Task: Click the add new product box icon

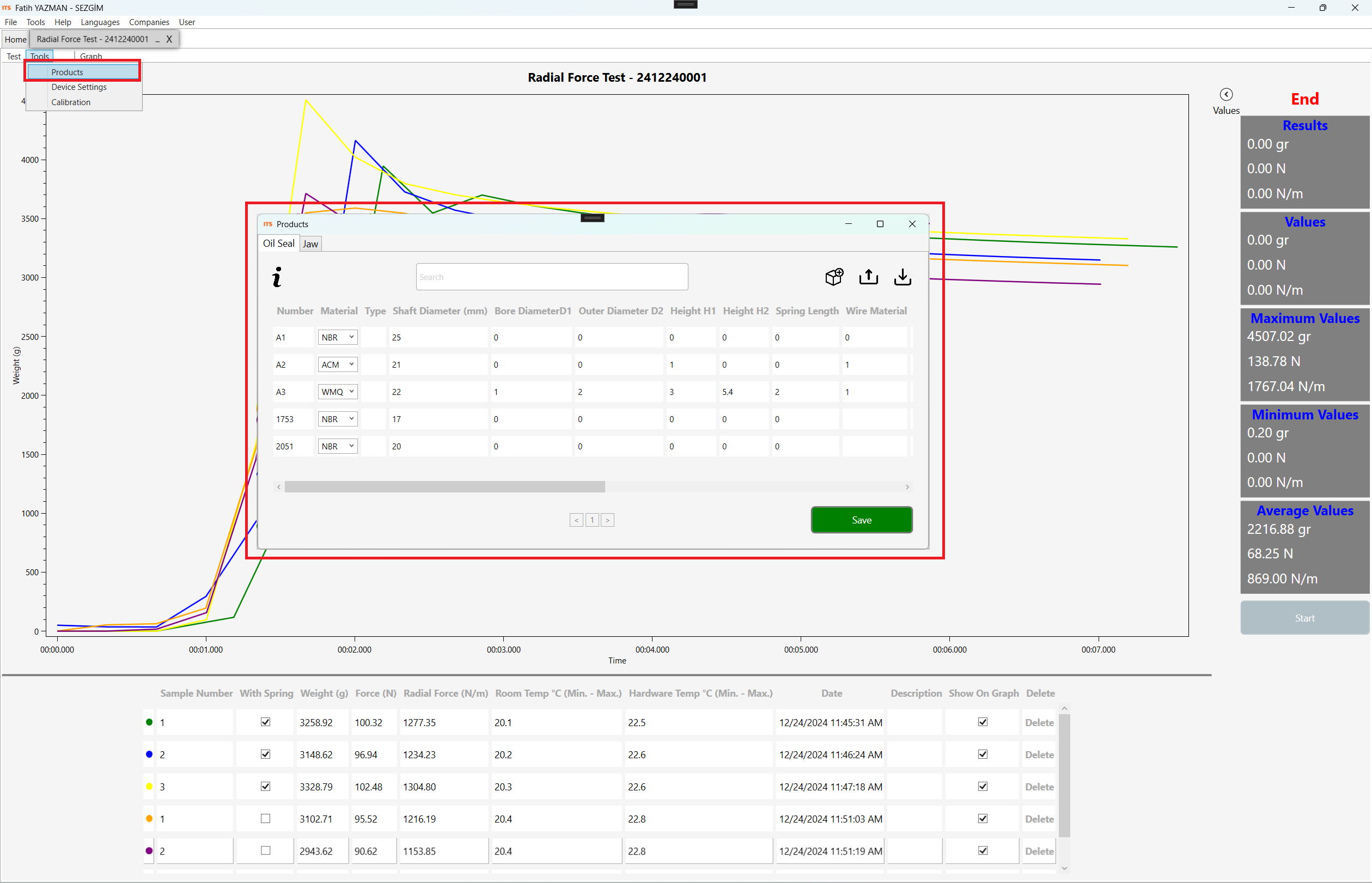Action: click(x=834, y=277)
